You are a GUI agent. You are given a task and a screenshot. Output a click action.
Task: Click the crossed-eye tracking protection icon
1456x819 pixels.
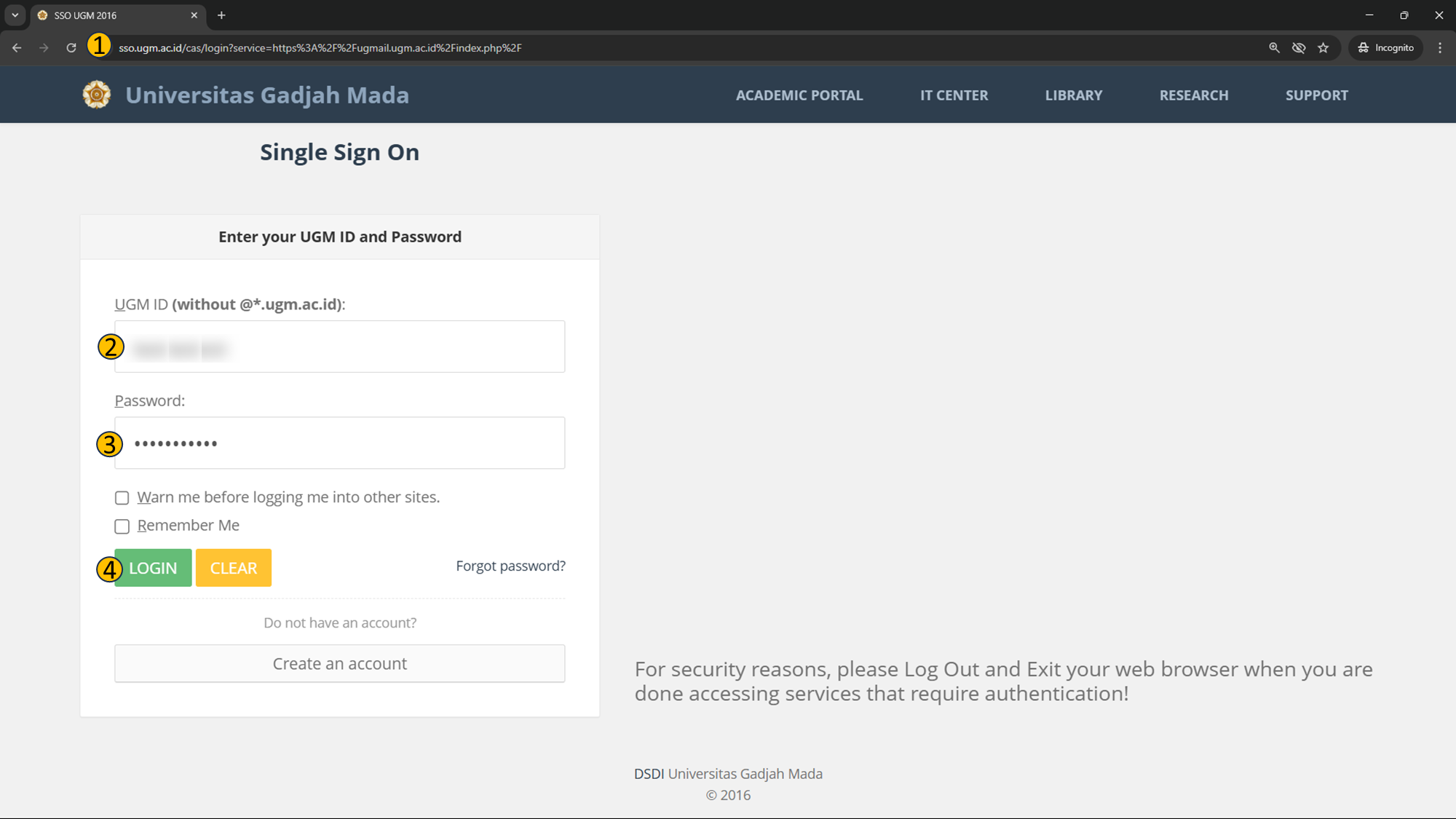point(1299,48)
